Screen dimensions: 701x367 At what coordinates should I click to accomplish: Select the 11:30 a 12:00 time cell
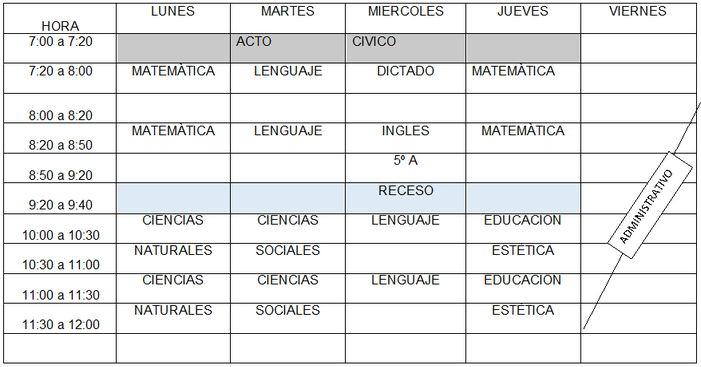click(x=60, y=318)
